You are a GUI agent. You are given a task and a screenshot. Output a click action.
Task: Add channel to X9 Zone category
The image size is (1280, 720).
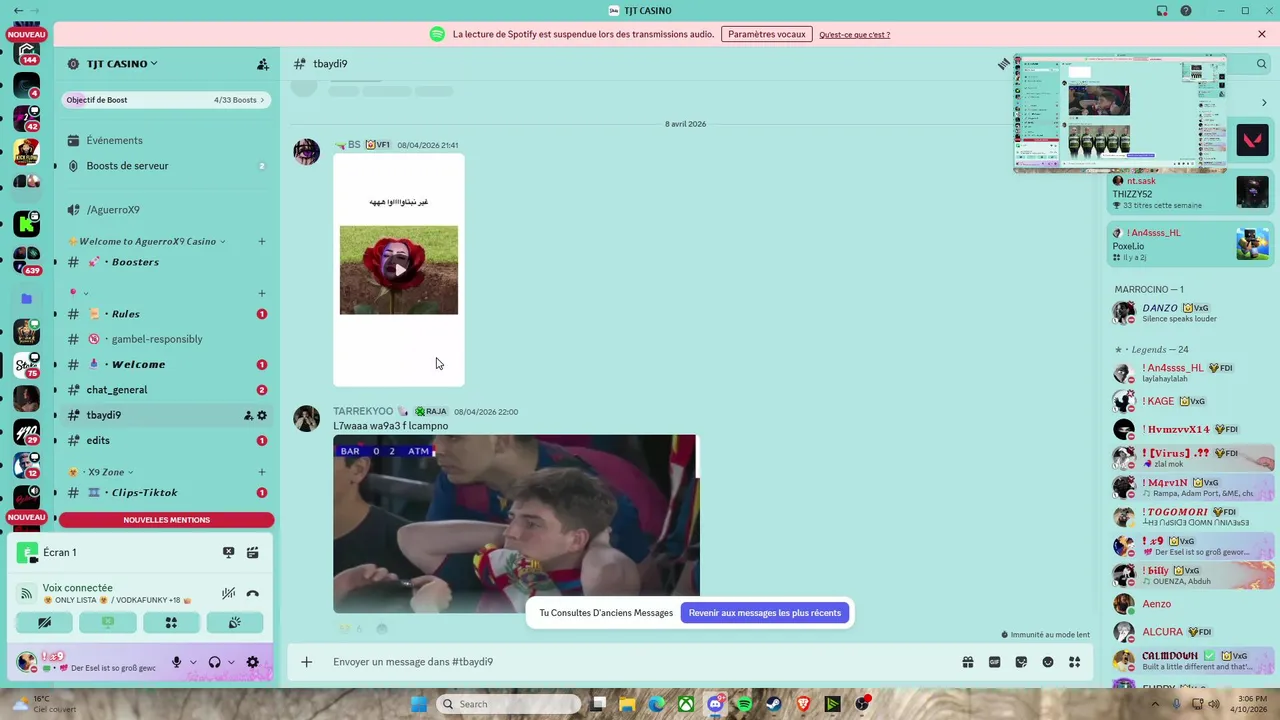tap(262, 472)
